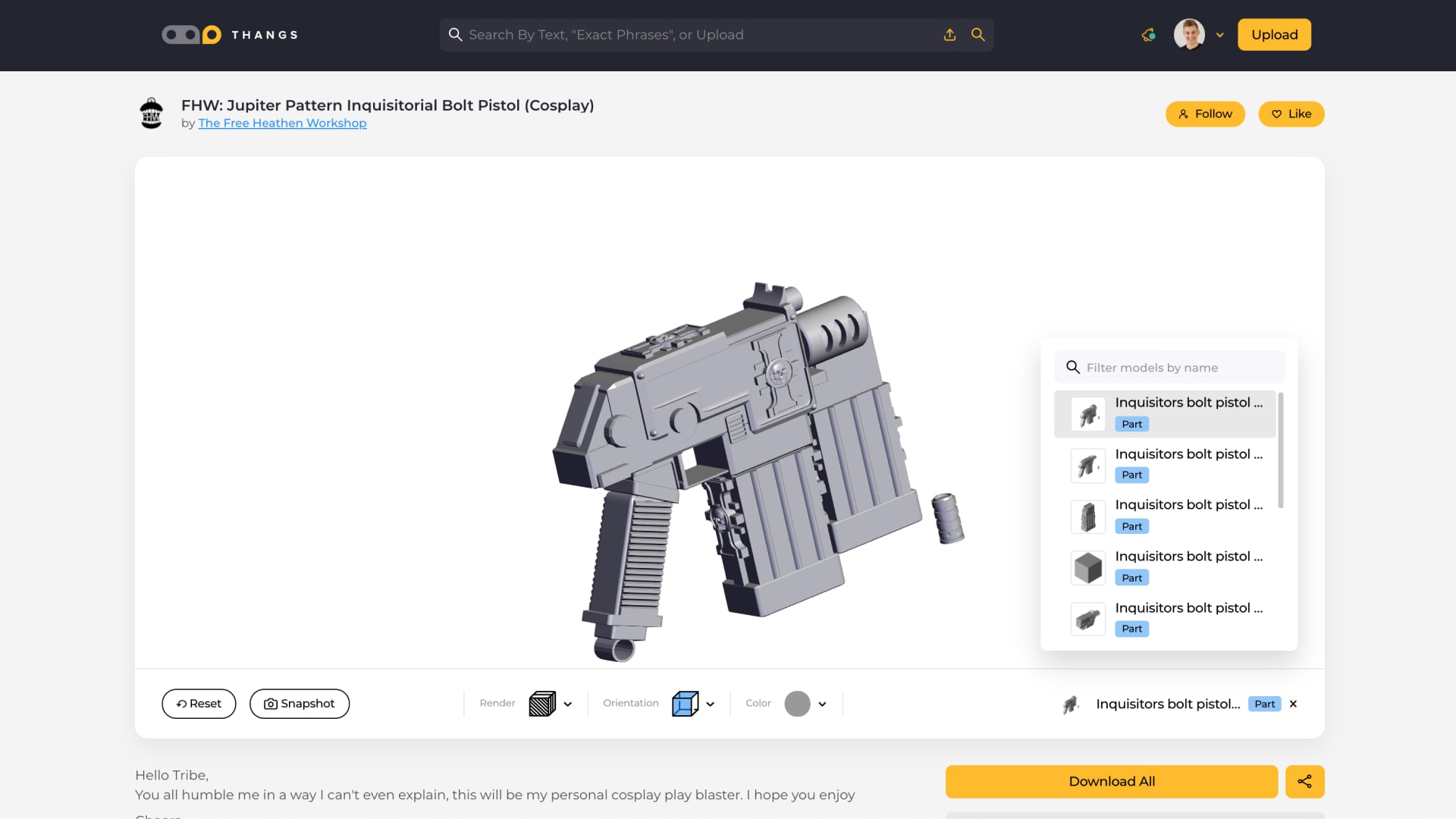Image resolution: width=1456 pixels, height=819 pixels.
Task: Select the Render mode cube icon
Action: (542, 704)
